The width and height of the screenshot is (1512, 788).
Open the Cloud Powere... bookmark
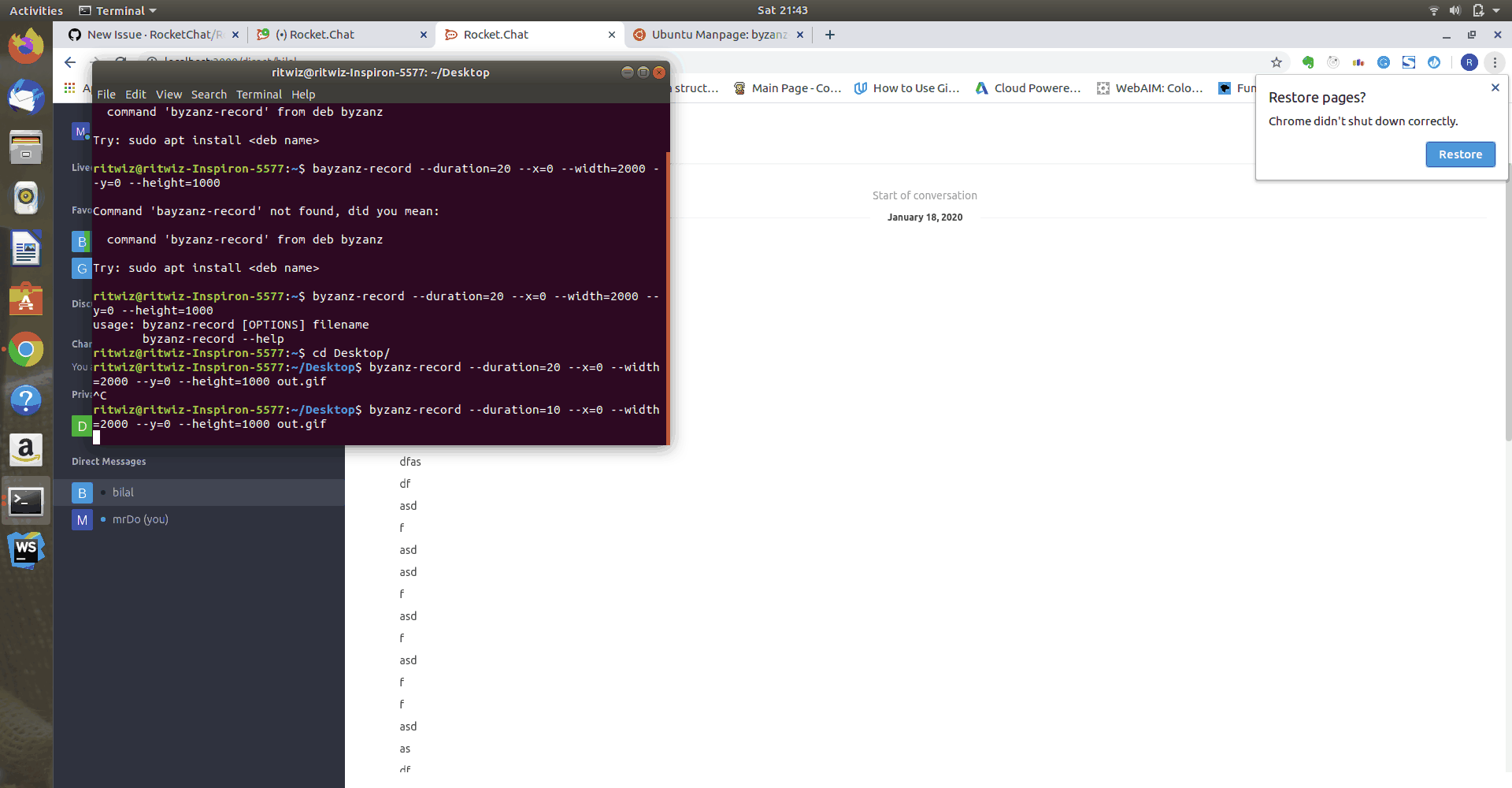coord(1028,88)
